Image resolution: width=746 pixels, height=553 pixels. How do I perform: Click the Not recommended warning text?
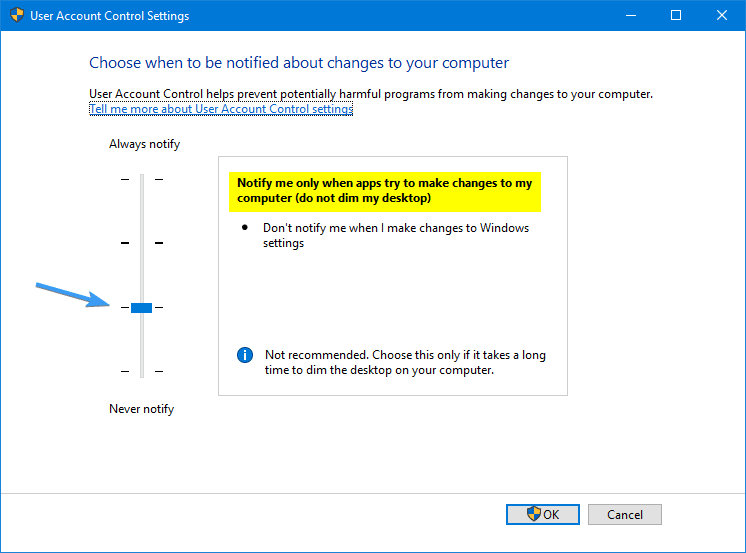pyautogui.click(x=405, y=363)
